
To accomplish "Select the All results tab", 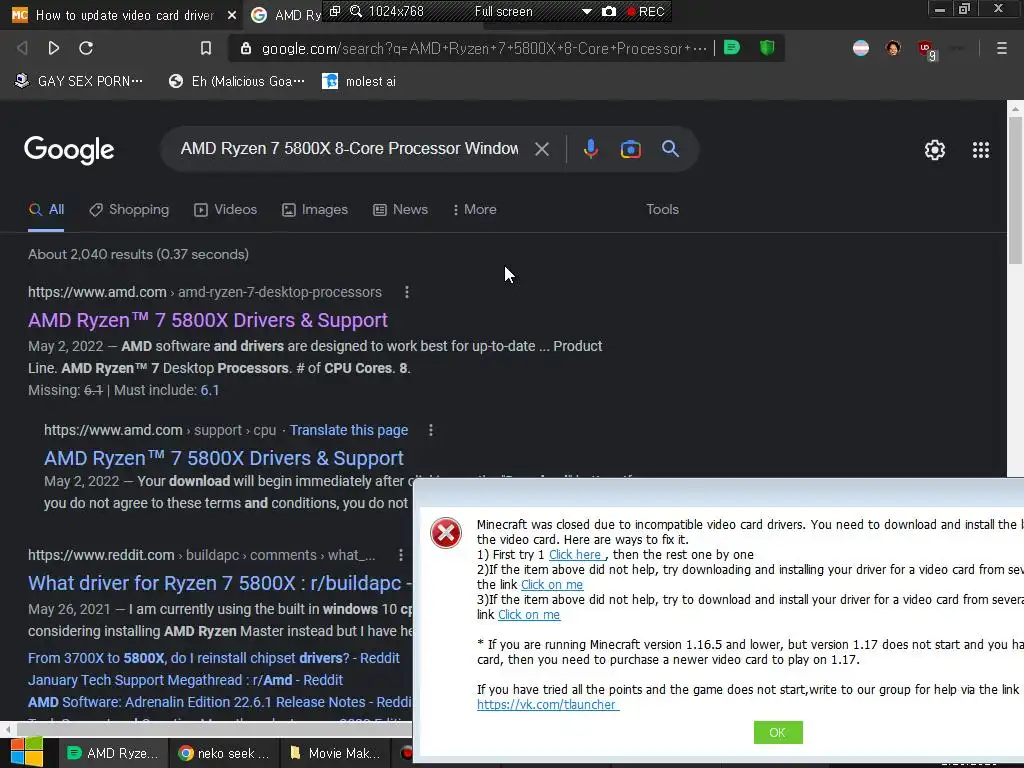I will (x=46, y=210).
